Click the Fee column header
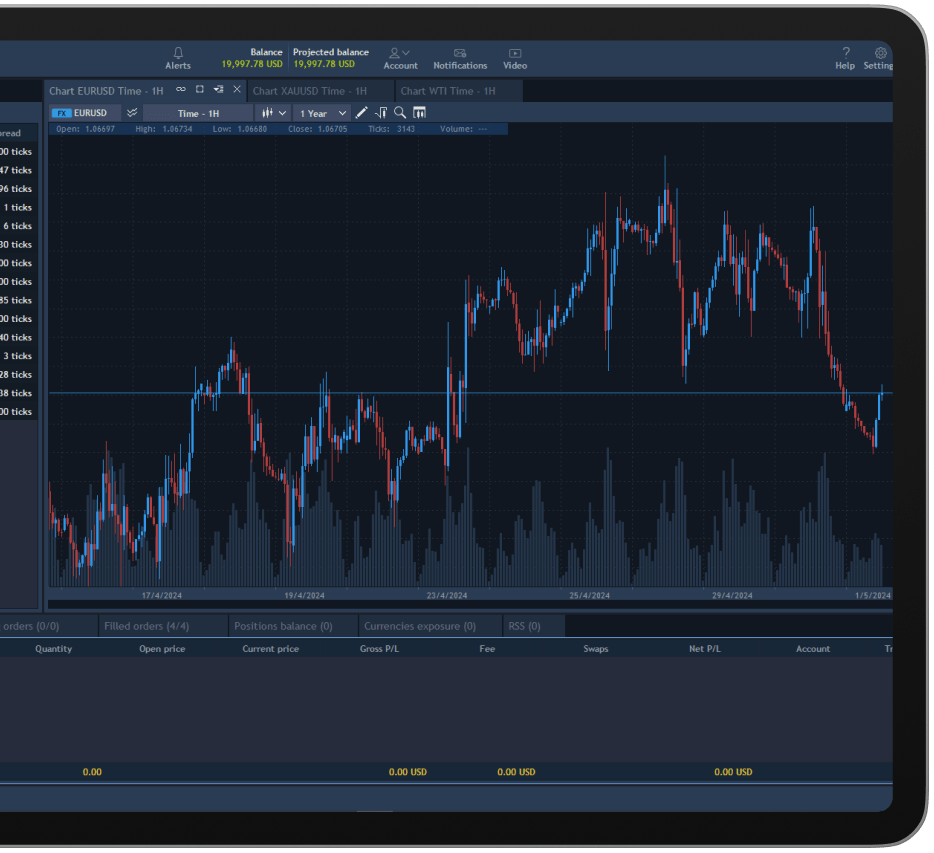 tap(487, 649)
